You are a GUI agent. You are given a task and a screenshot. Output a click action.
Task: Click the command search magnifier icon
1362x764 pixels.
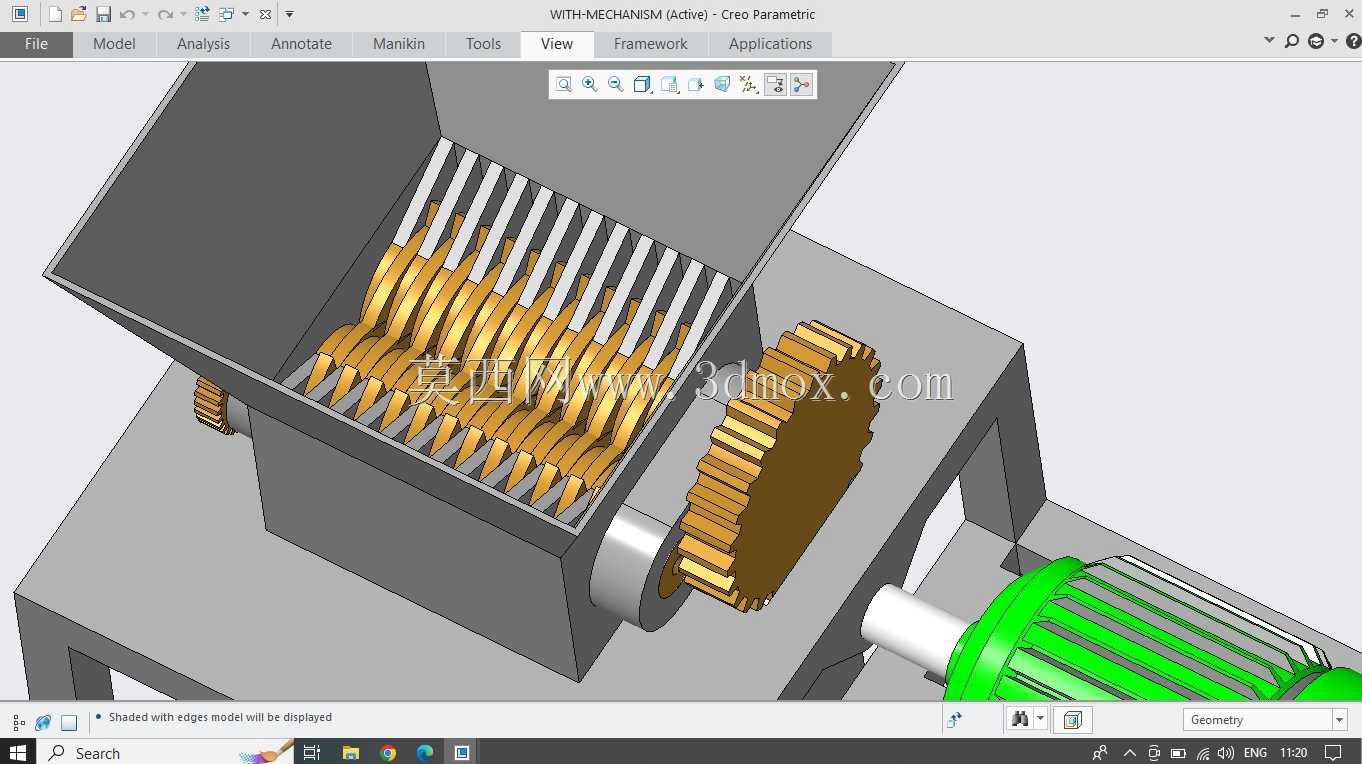[x=1292, y=41]
